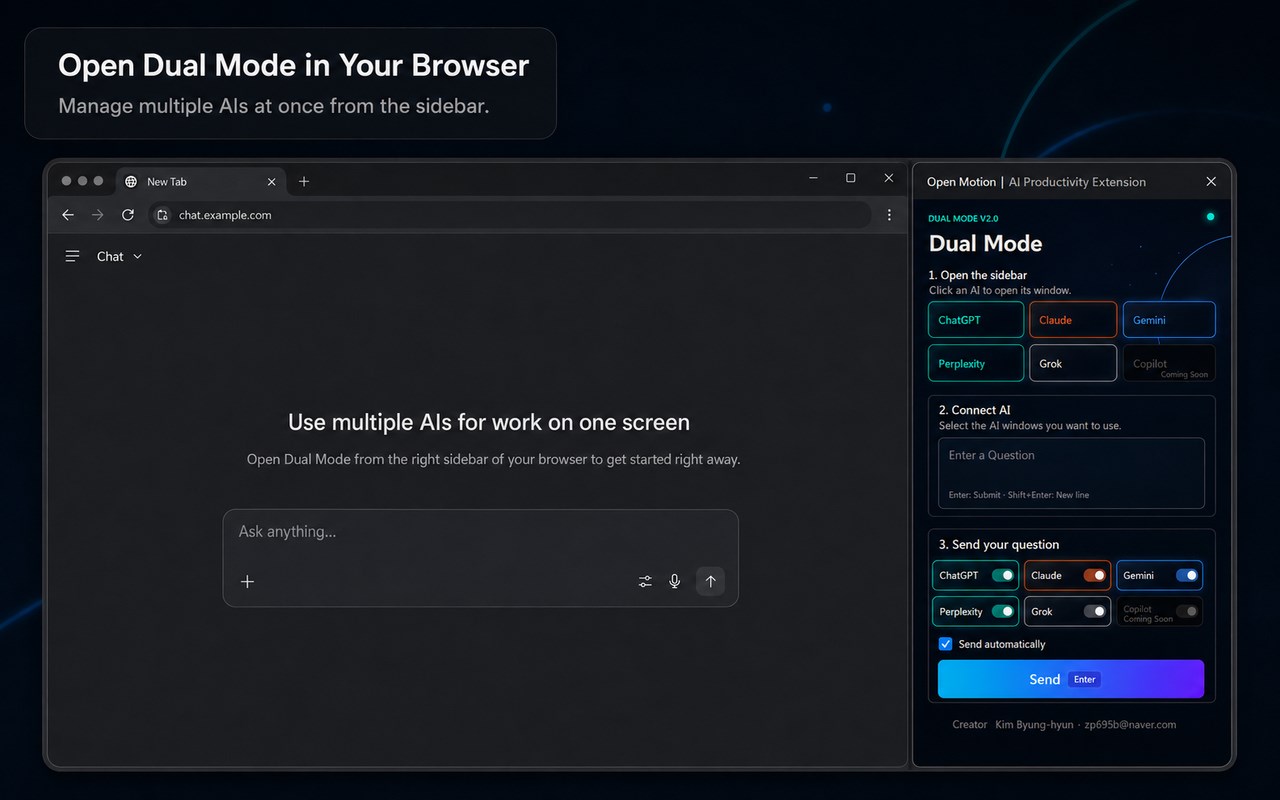Open the Claude window button

[1073, 320]
